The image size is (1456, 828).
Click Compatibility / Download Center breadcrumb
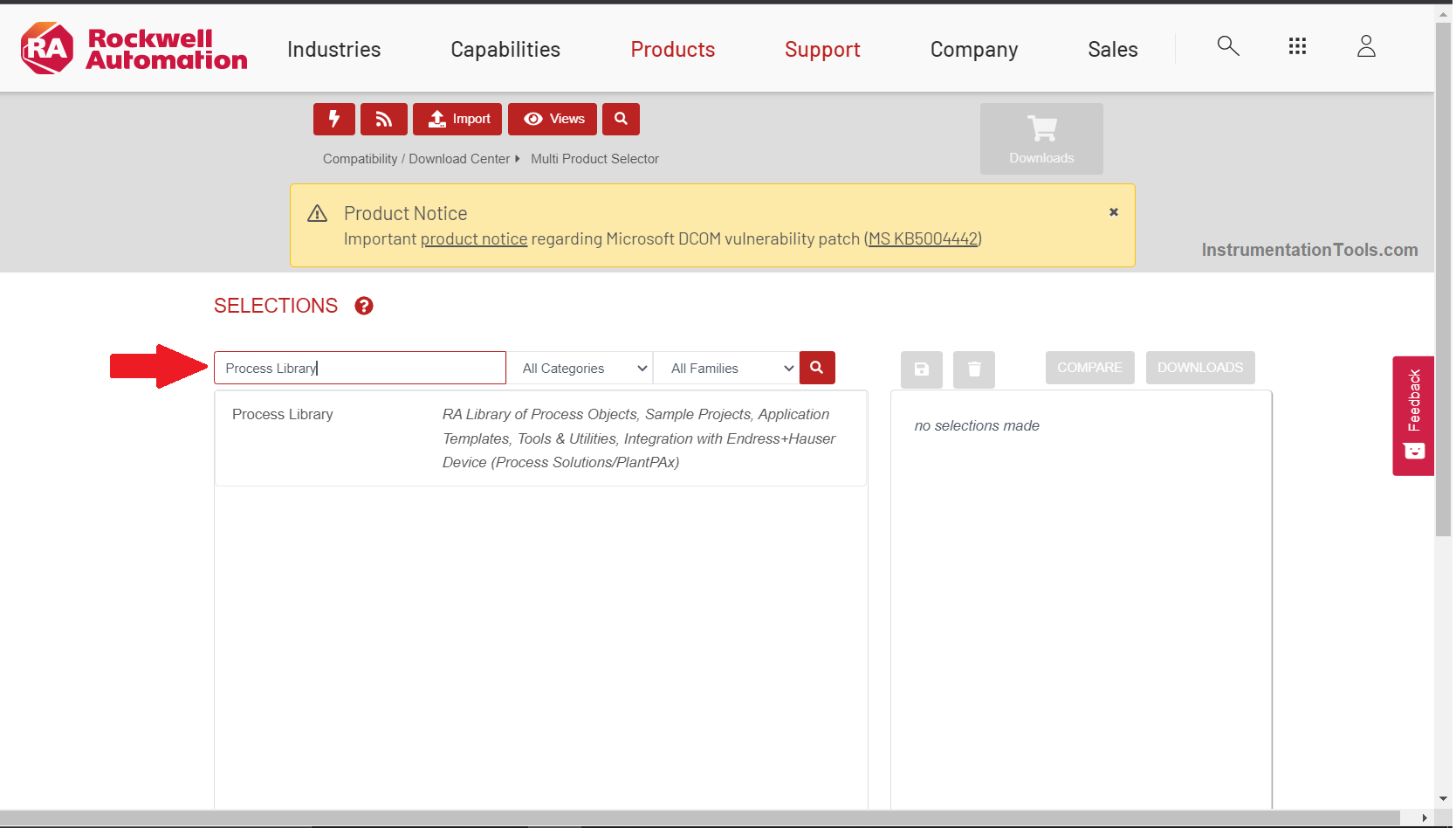[416, 159]
